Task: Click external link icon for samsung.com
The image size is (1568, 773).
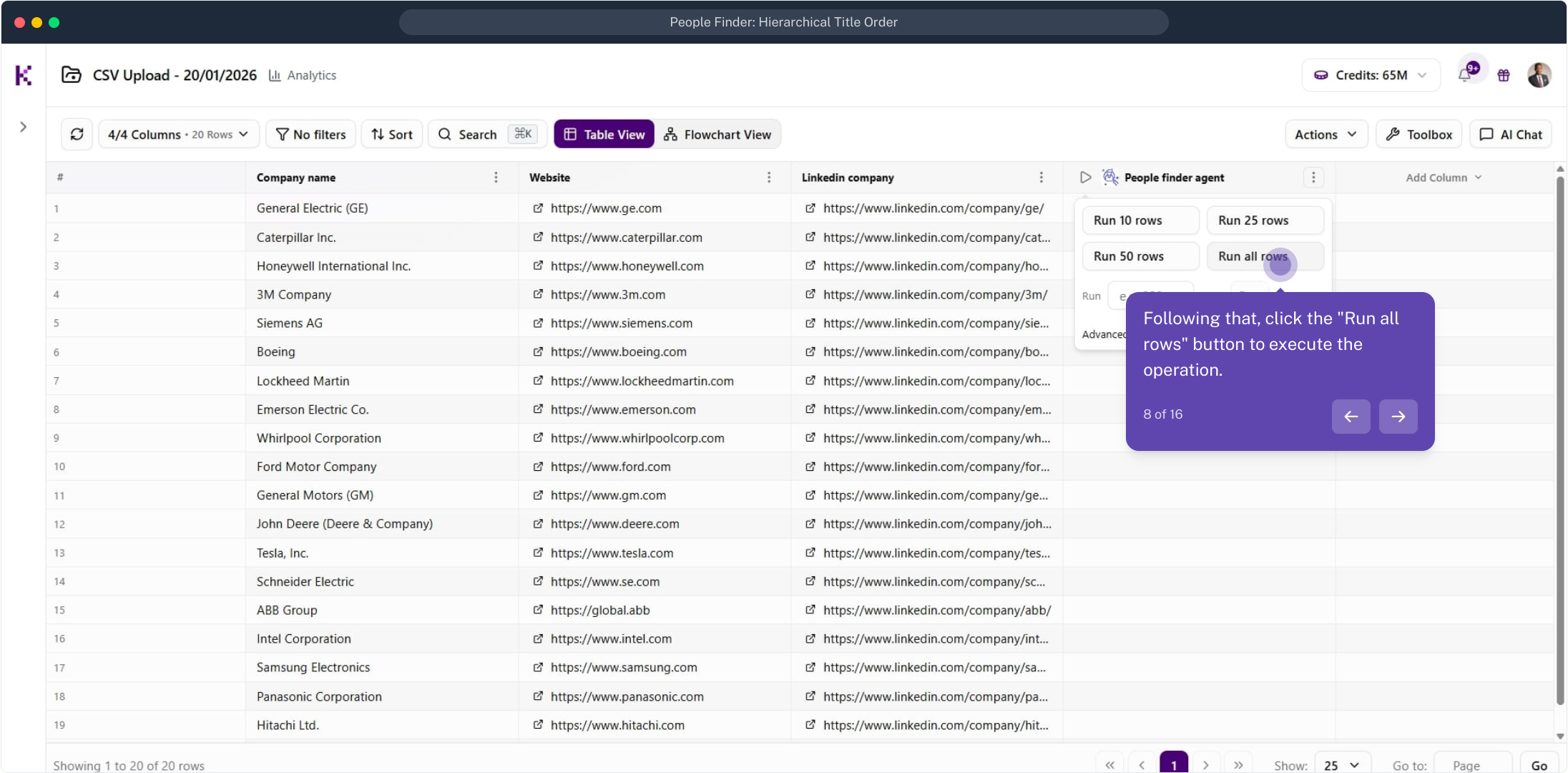Action: tap(538, 667)
